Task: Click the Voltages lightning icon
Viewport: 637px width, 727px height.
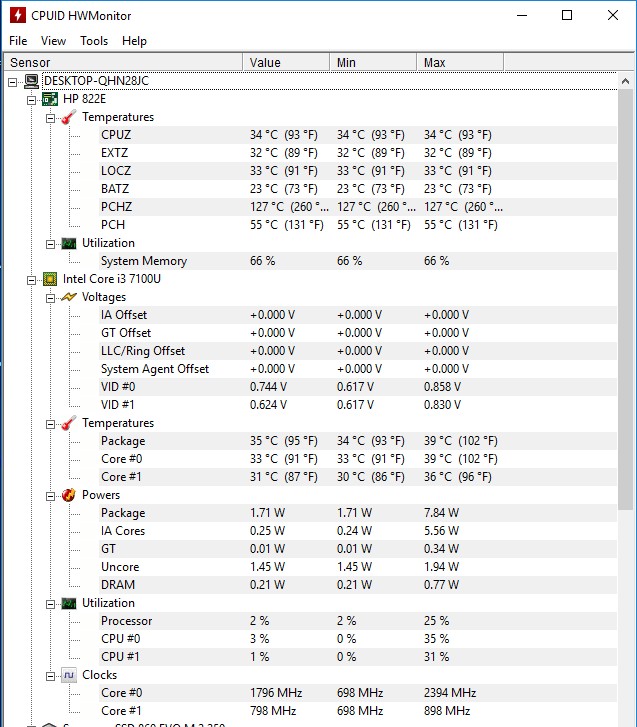Action: click(x=68, y=297)
